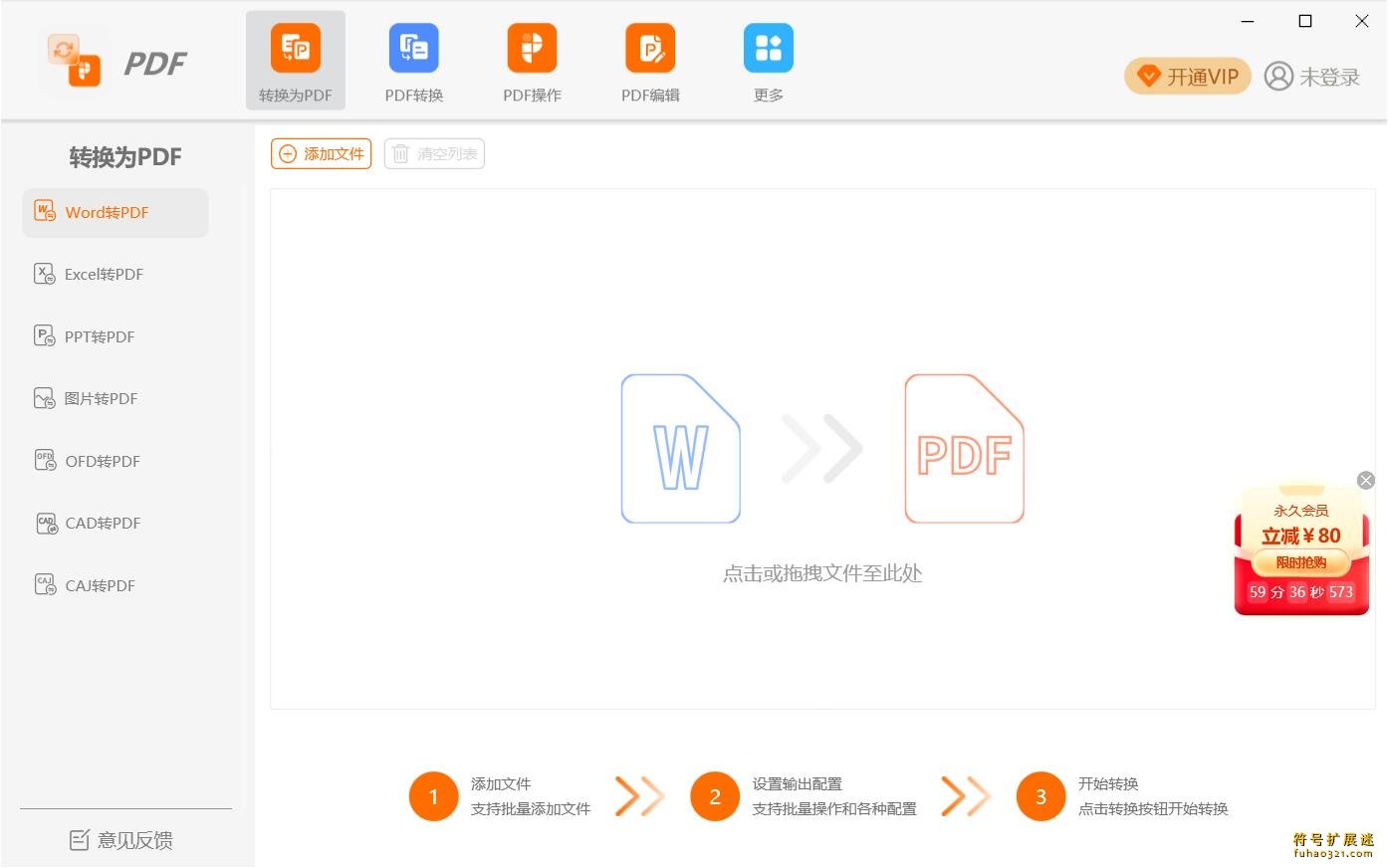Open the PDF编辑 tool icon
The image size is (1388, 868).
(650, 49)
